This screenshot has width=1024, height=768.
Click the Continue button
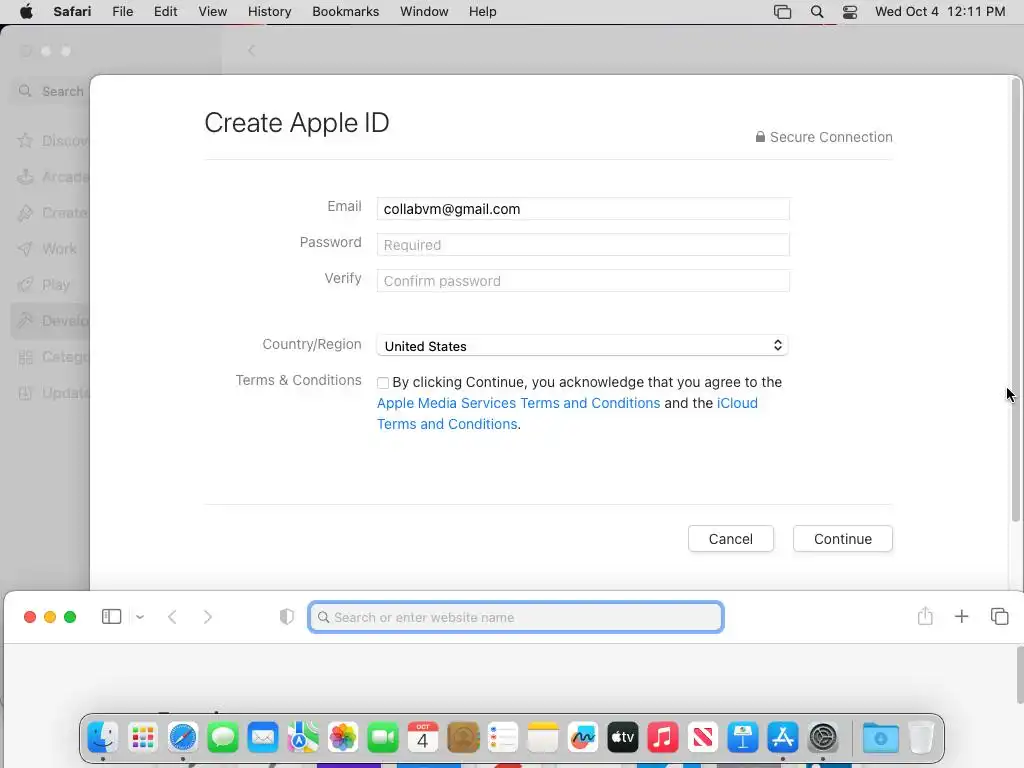(x=842, y=539)
